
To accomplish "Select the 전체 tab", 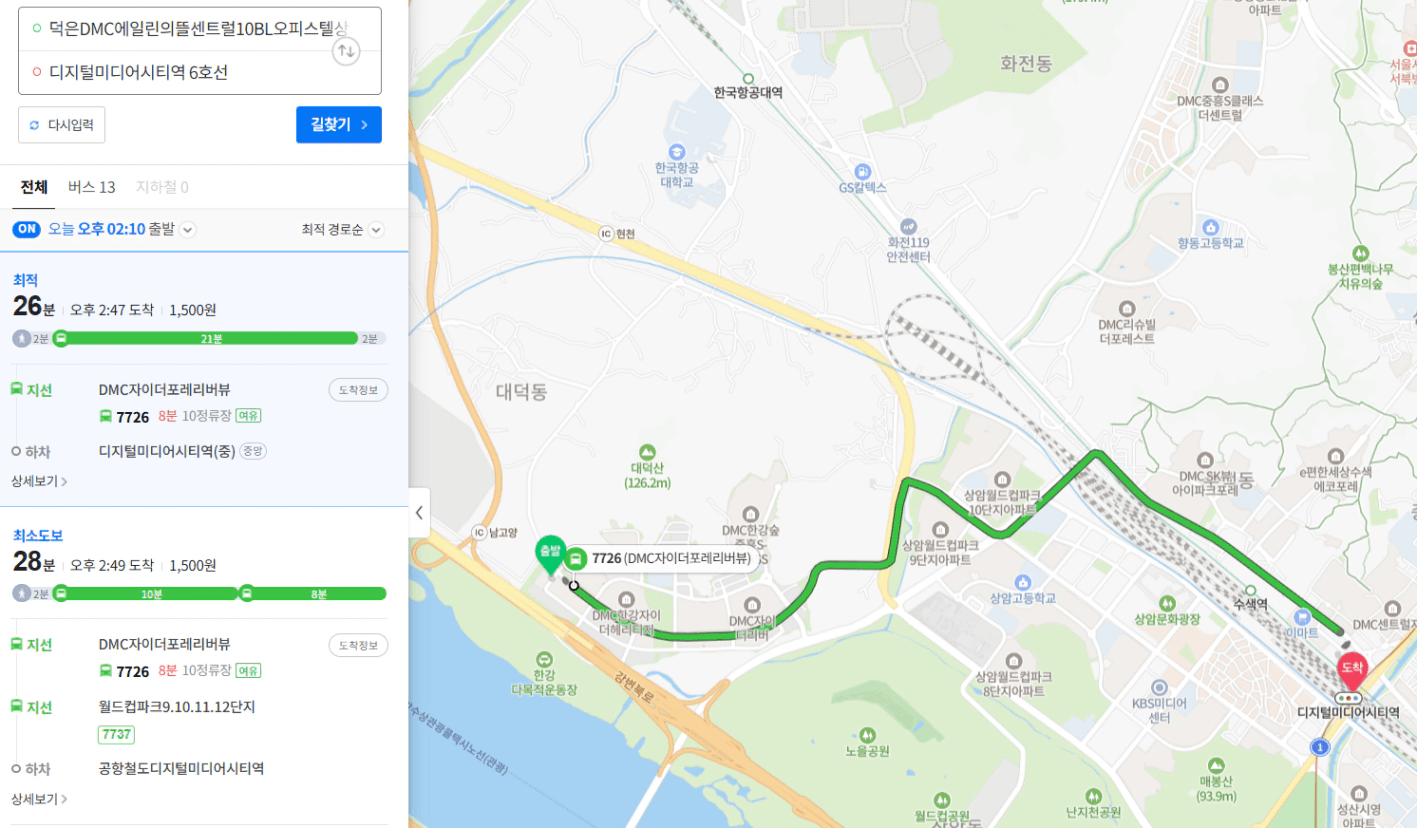I will pos(34,187).
